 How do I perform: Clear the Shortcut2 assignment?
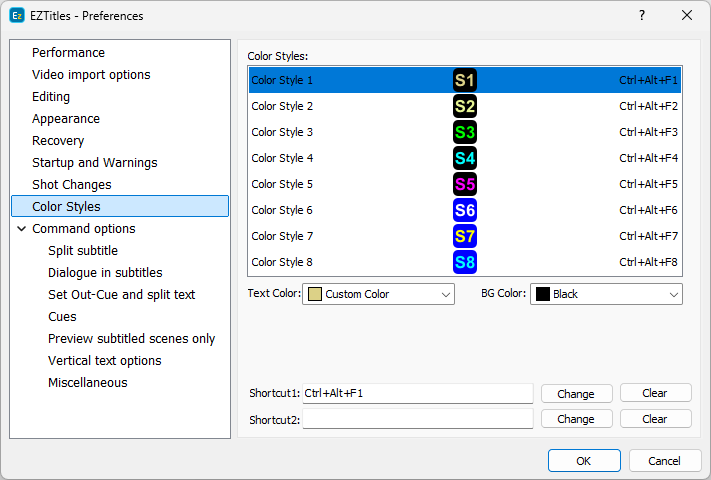[655, 419]
